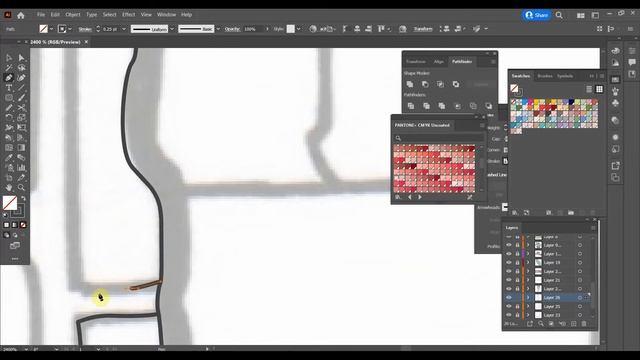Open the Object menu
640x360 pixels.
73,14
